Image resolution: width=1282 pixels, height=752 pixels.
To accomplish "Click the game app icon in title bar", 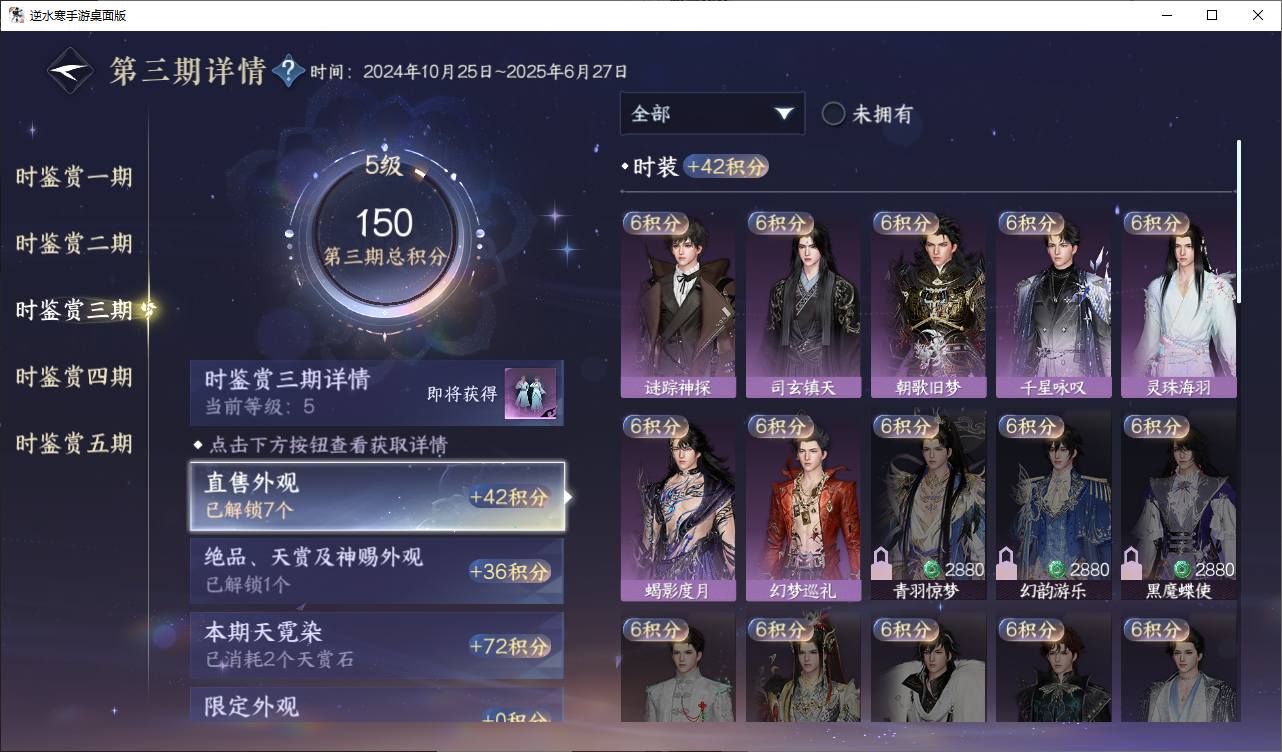I will tap(16, 15).
